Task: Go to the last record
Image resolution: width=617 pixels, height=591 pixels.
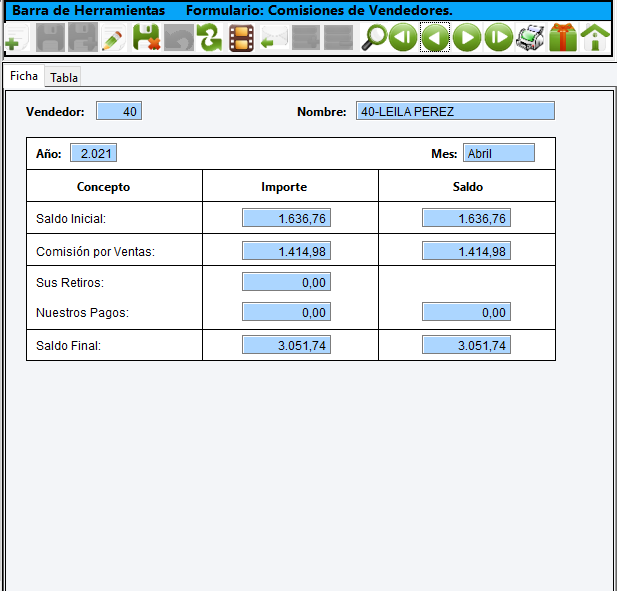Action: point(499,38)
